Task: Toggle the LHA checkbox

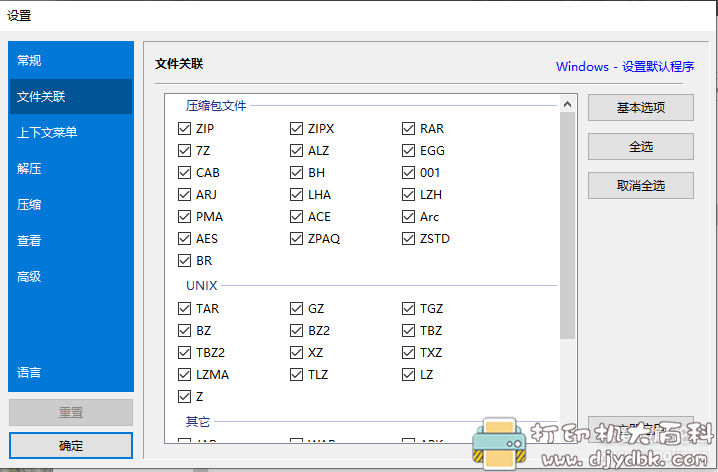Action: coord(296,195)
